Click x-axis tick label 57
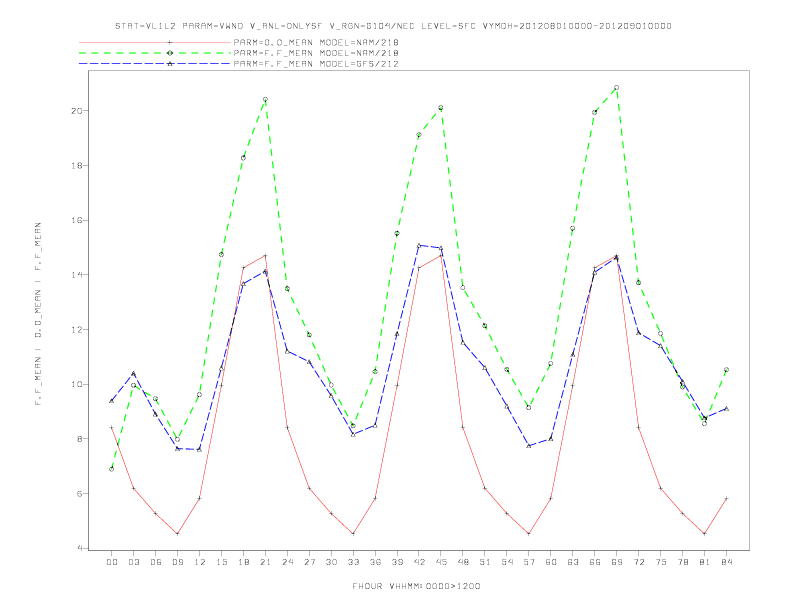The width and height of the screenshot is (792, 612). click(529, 562)
